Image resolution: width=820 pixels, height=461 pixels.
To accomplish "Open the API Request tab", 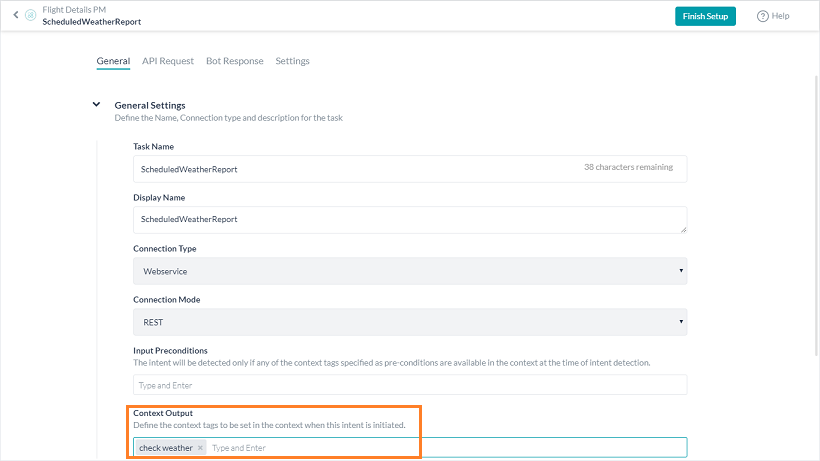I will tap(168, 61).
